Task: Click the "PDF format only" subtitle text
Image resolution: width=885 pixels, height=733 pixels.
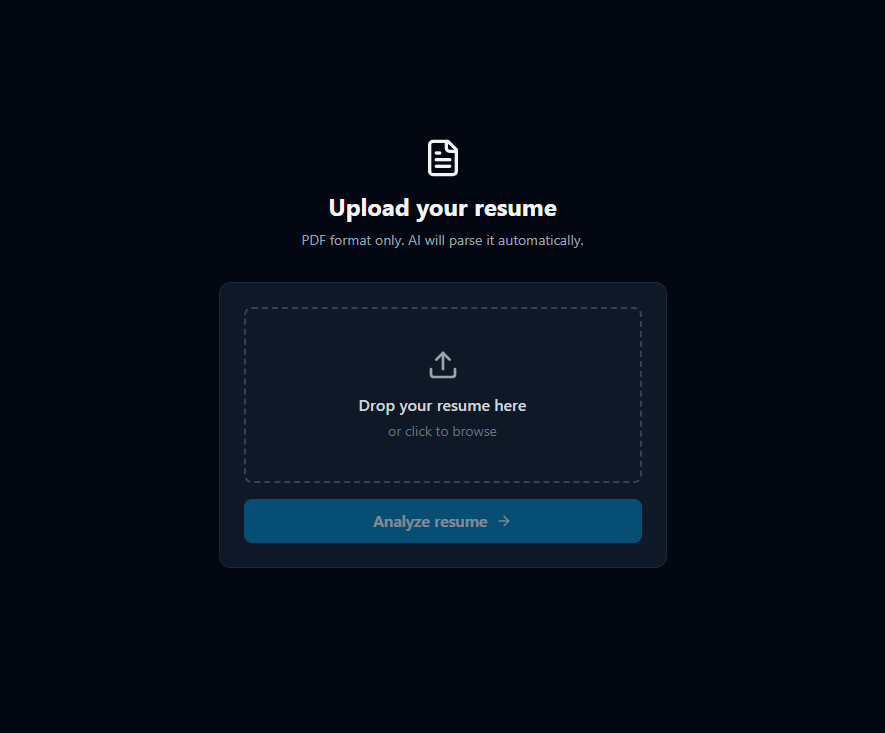Action: tap(353, 240)
